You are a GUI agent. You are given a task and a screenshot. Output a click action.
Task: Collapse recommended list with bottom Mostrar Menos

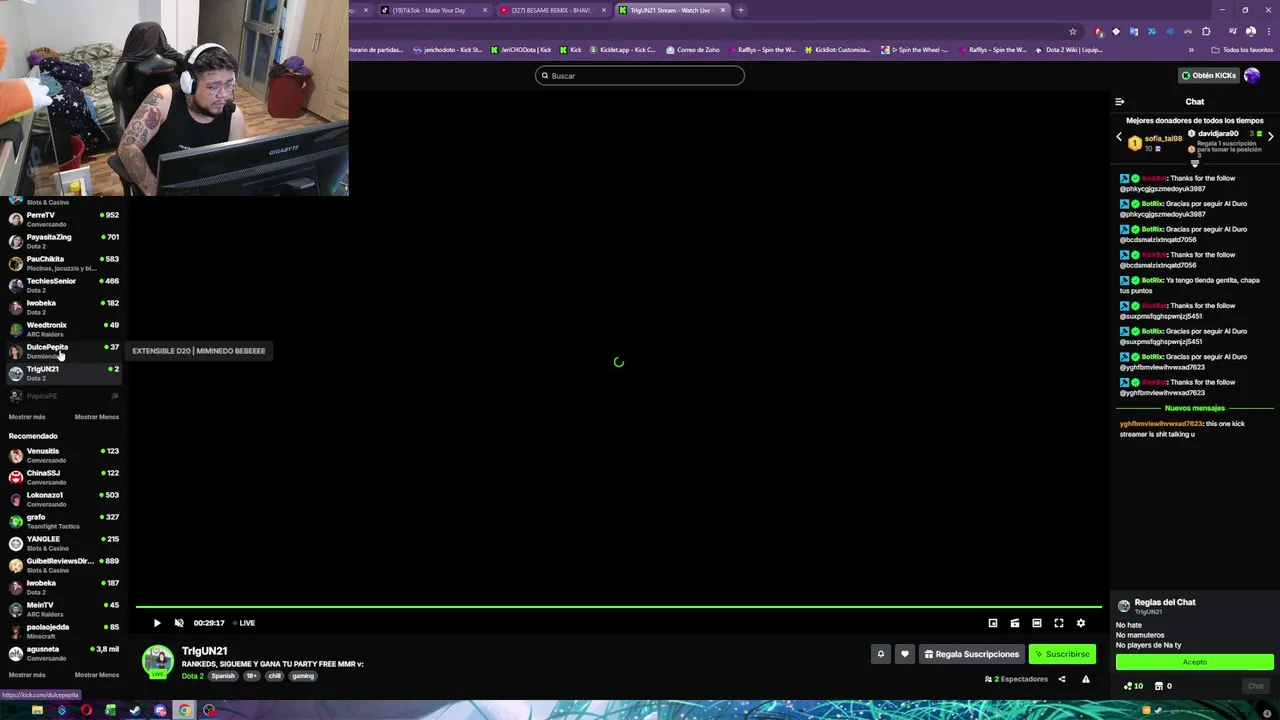(97, 675)
